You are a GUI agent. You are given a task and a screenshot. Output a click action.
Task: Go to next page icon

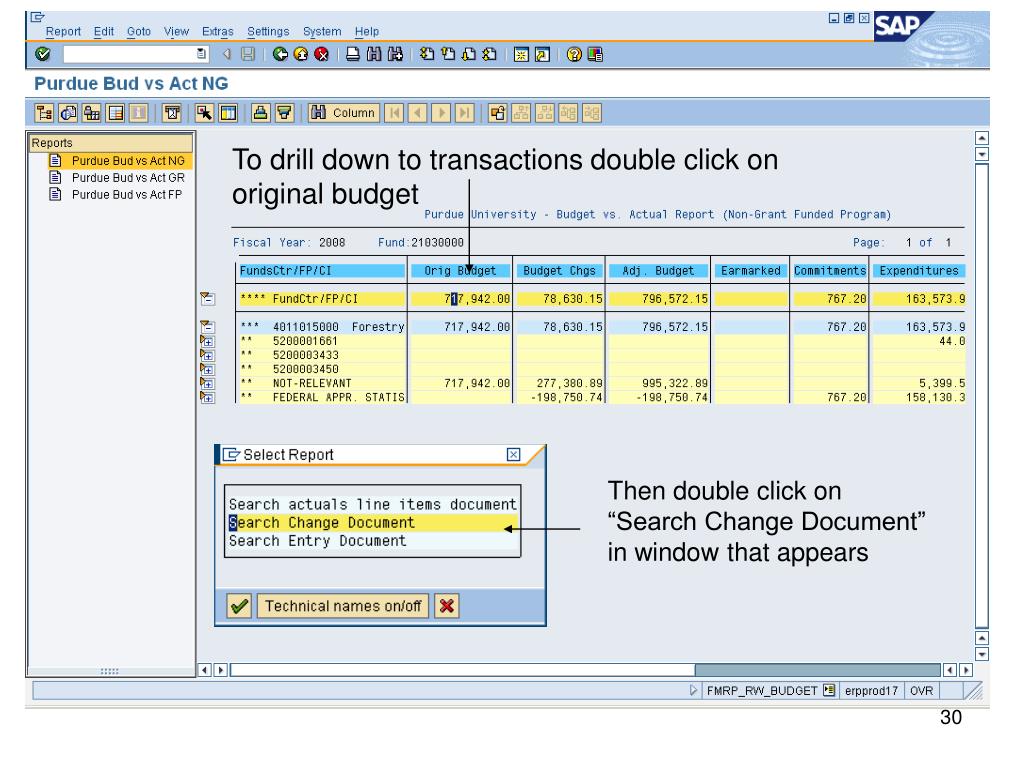(469, 55)
